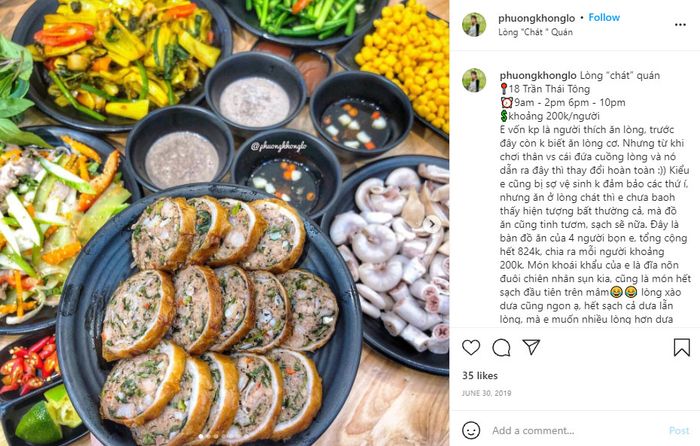Open June 30, 2019 post date
Screen dimensions: 700x446
click(x=487, y=393)
